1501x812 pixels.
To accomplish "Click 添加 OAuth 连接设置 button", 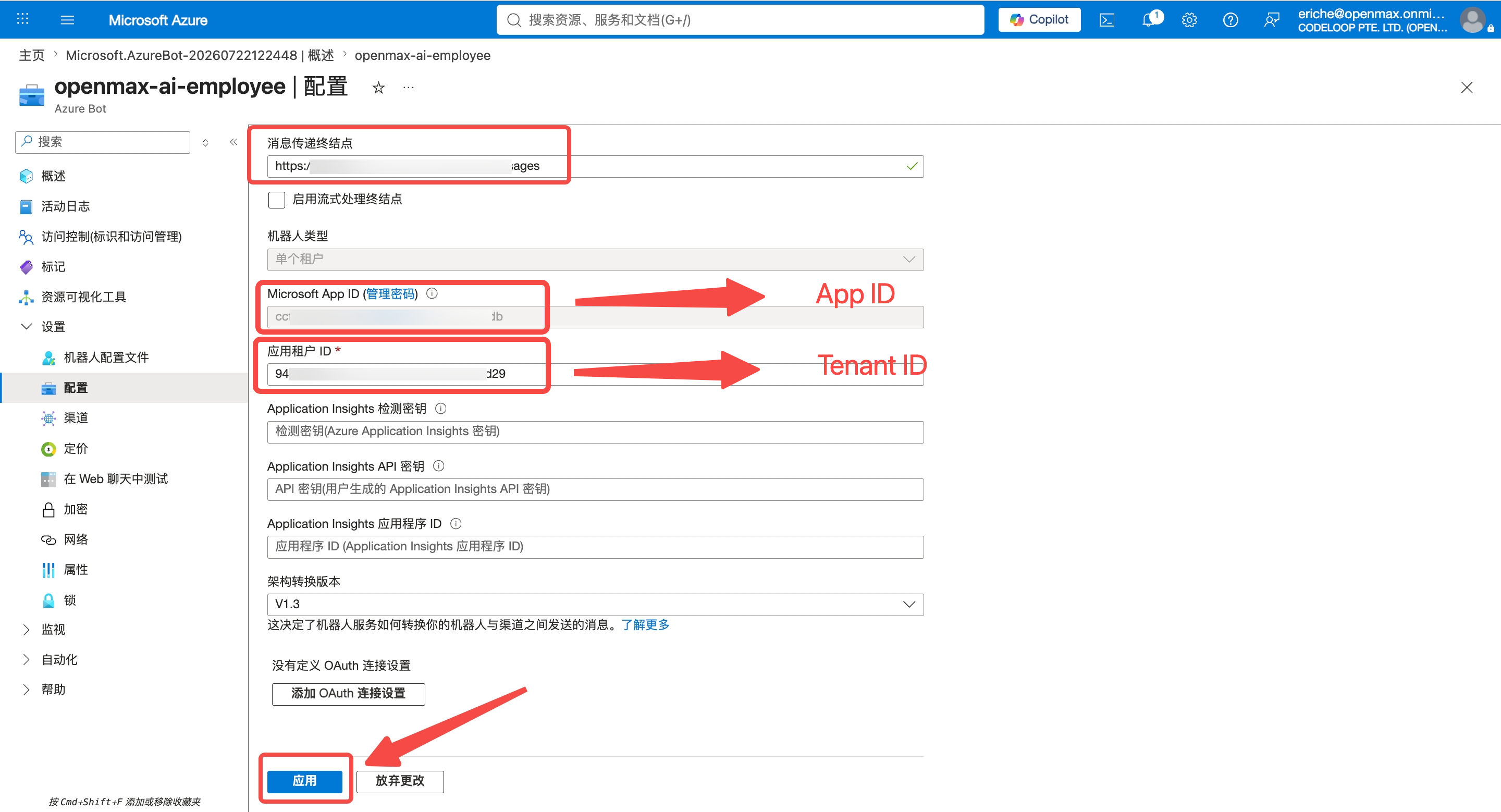I will coord(349,694).
